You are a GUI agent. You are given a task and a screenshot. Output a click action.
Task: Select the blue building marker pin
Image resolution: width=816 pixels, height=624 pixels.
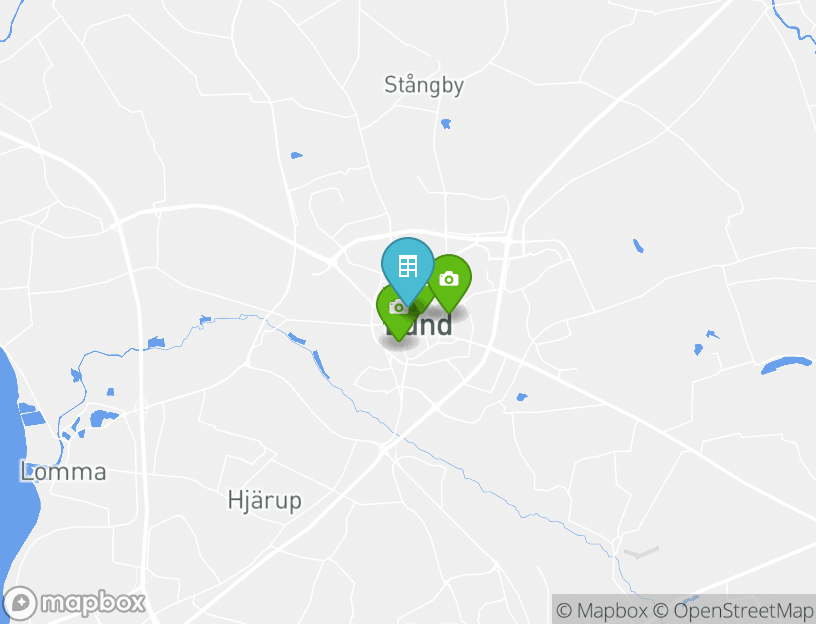click(x=407, y=270)
